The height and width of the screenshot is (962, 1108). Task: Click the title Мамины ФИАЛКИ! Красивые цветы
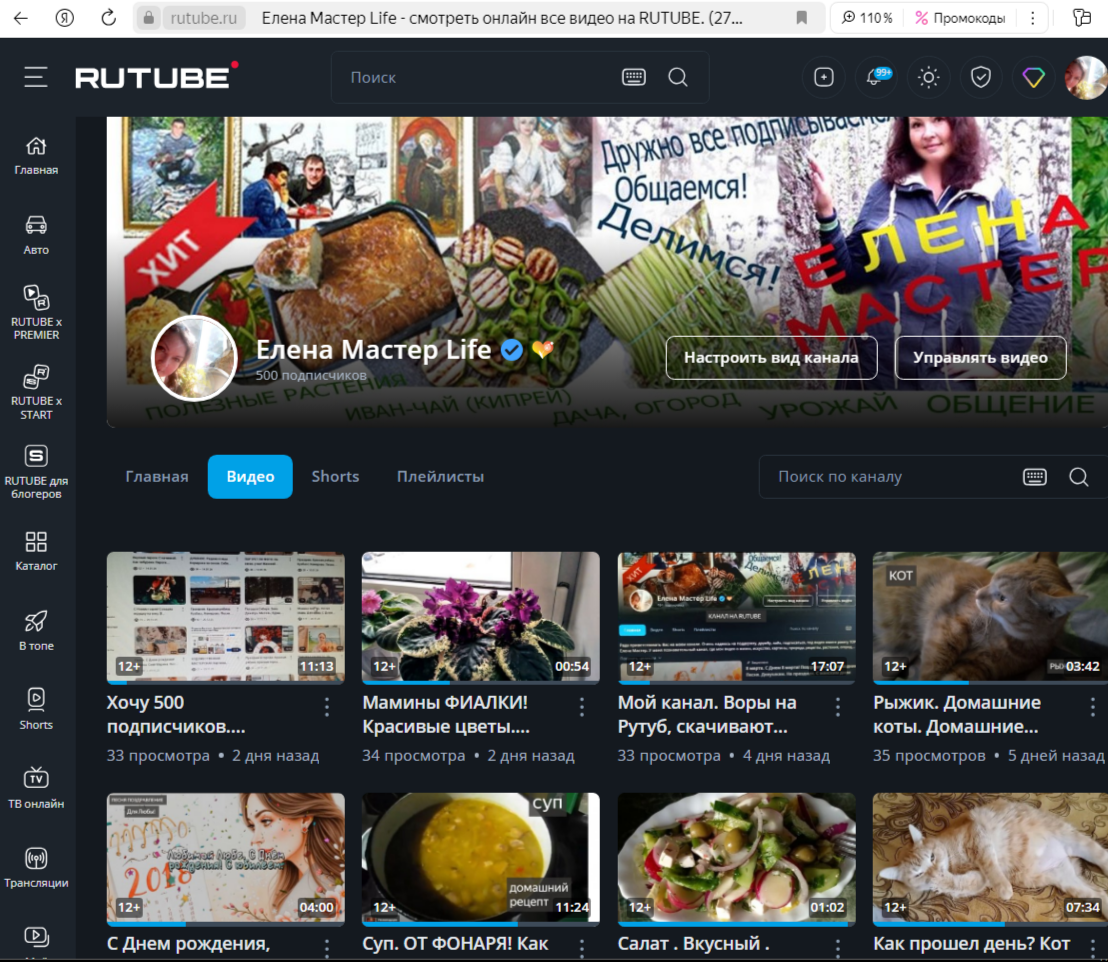pyautogui.click(x=446, y=715)
